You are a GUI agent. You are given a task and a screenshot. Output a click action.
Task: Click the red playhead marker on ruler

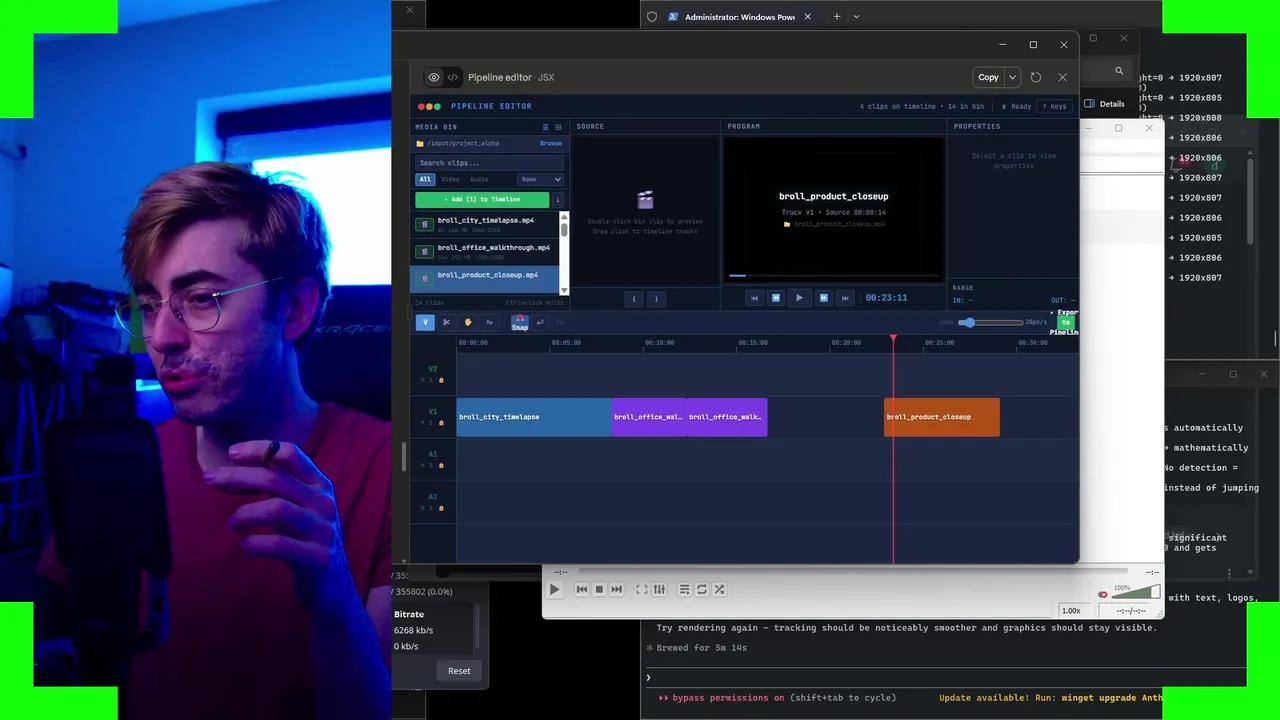coord(893,340)
